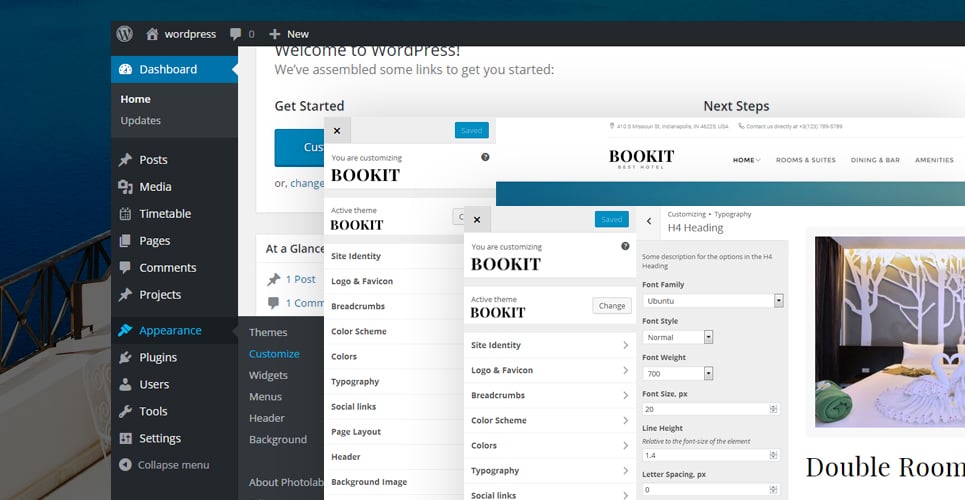Open the home icon next to wordpress
Image resolution: width=965 pixels, height=500 pixels.
point(152,34)
